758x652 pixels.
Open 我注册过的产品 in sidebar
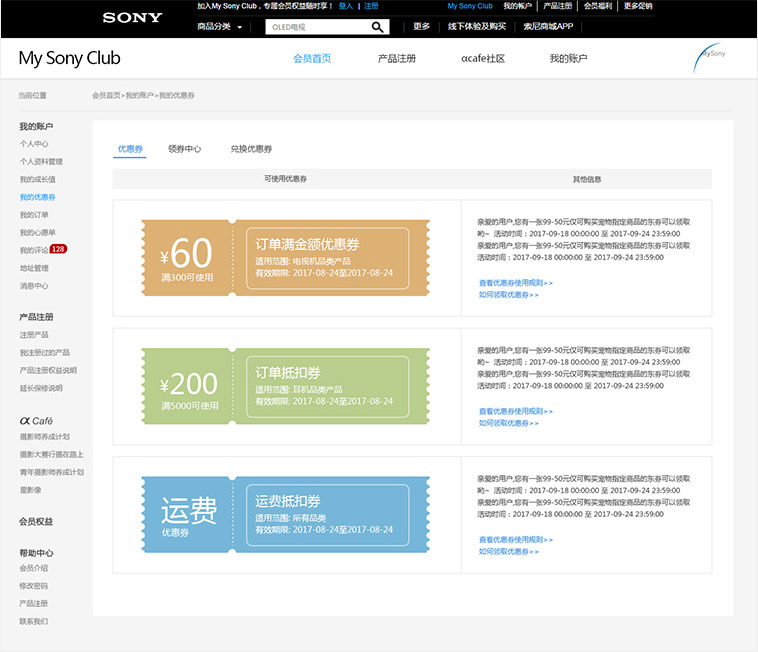[x=44, y=352]
